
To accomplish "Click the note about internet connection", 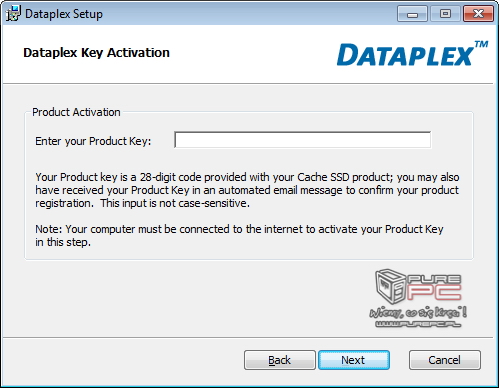I will (x=239, y=235).
